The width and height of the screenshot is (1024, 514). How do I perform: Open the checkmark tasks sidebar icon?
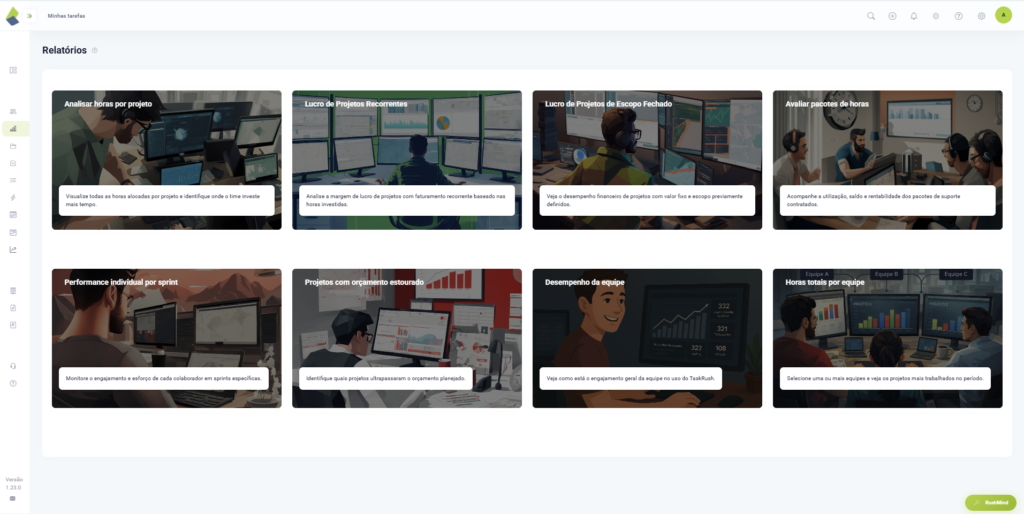click(x=13, y=163)
